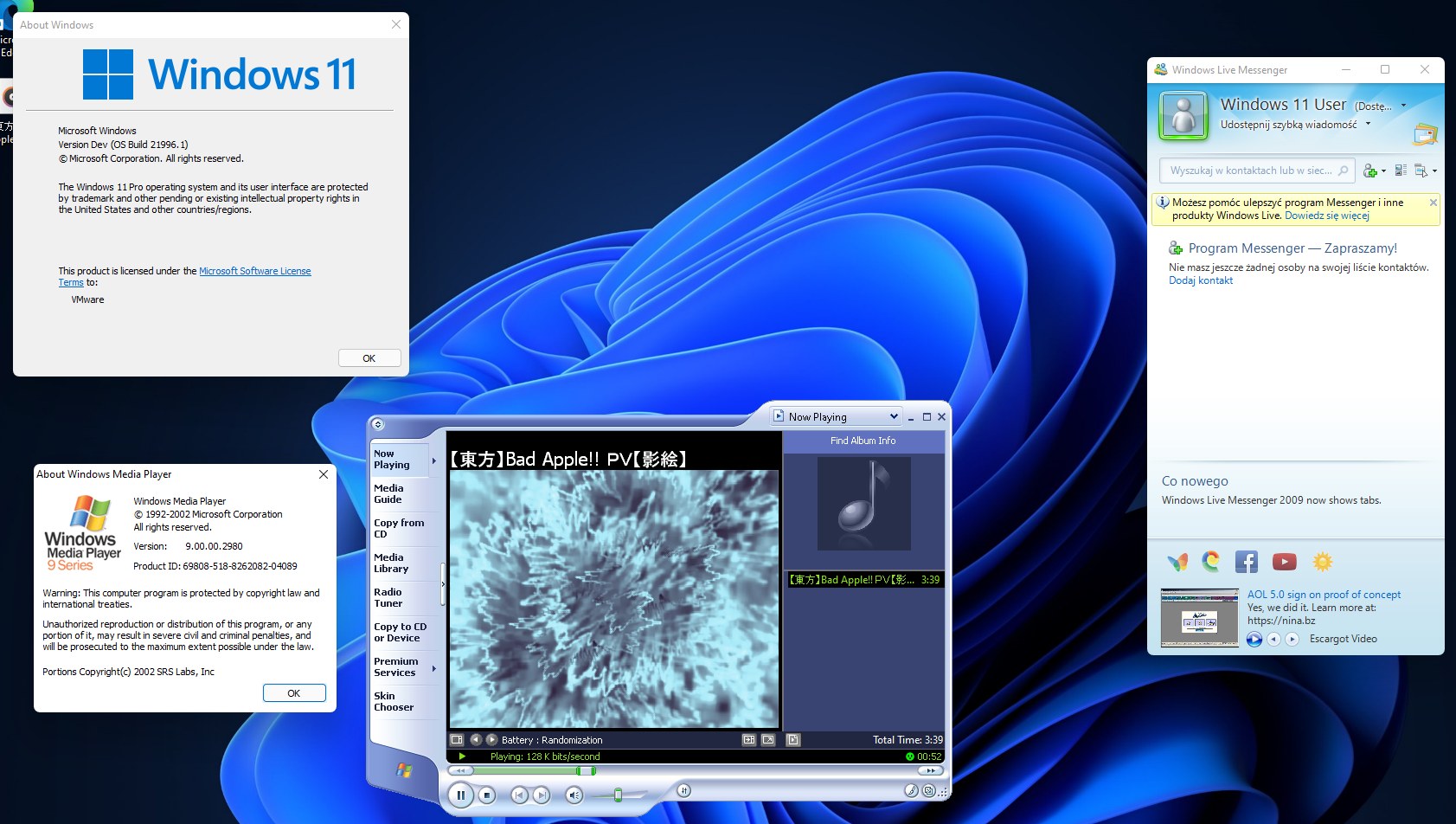Select the Radio Tuner tab
The width and height of the screenshot is (1456, 824).
point(401,598)
